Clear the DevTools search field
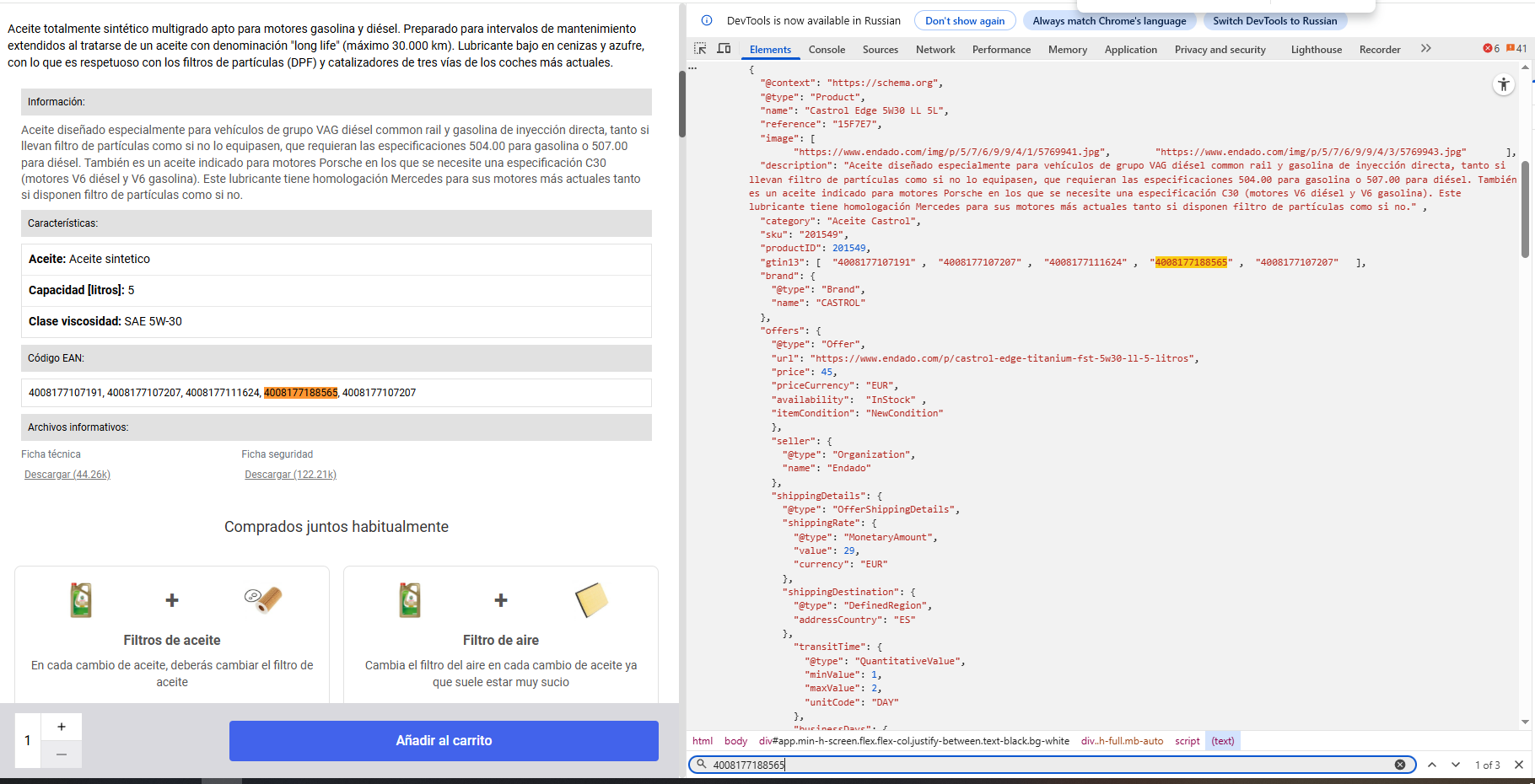Screen dimensions: 1535x784 (1400, 765)
